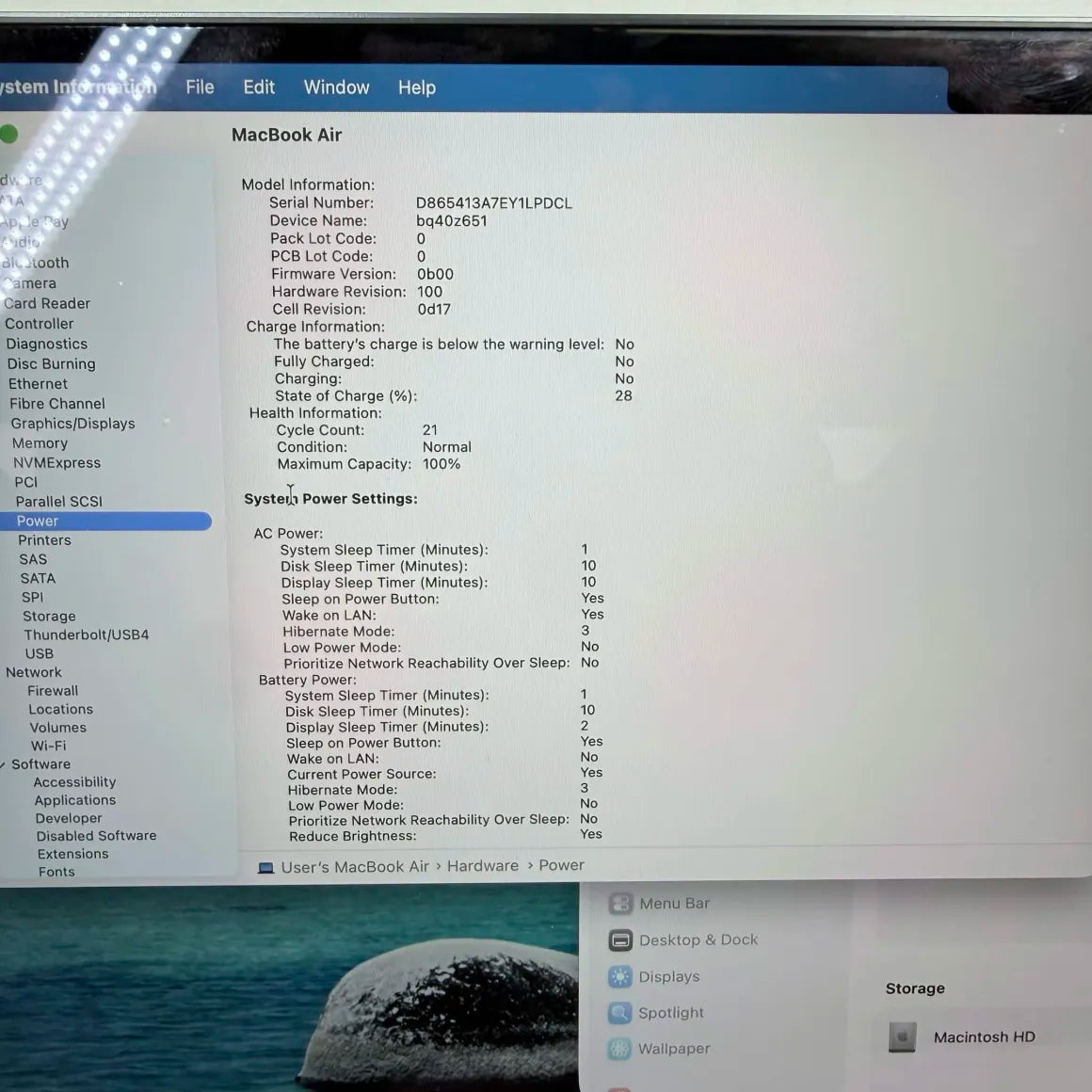The image size is (1092, 1092).
Task: Select SPI in the sidebar
Action: pyautogui.click(x=32, y=597)
